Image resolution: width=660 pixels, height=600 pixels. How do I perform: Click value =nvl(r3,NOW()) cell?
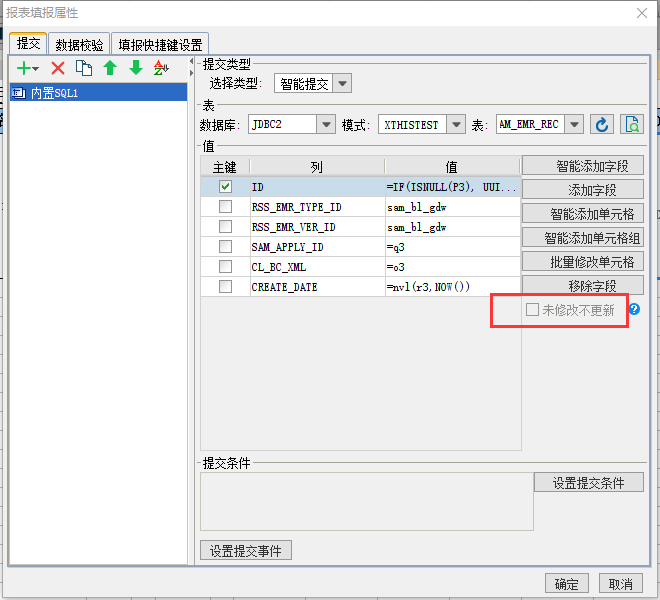tap(453, 287)
